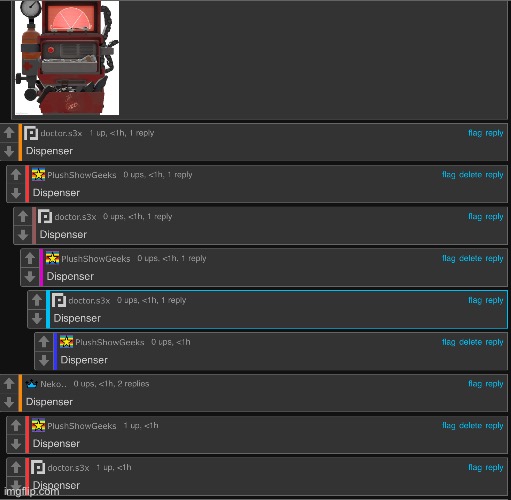Reply to doctor.s3x's brown-barred comment
The height and width of the screenshot is (500, 511).
[494, 217]
